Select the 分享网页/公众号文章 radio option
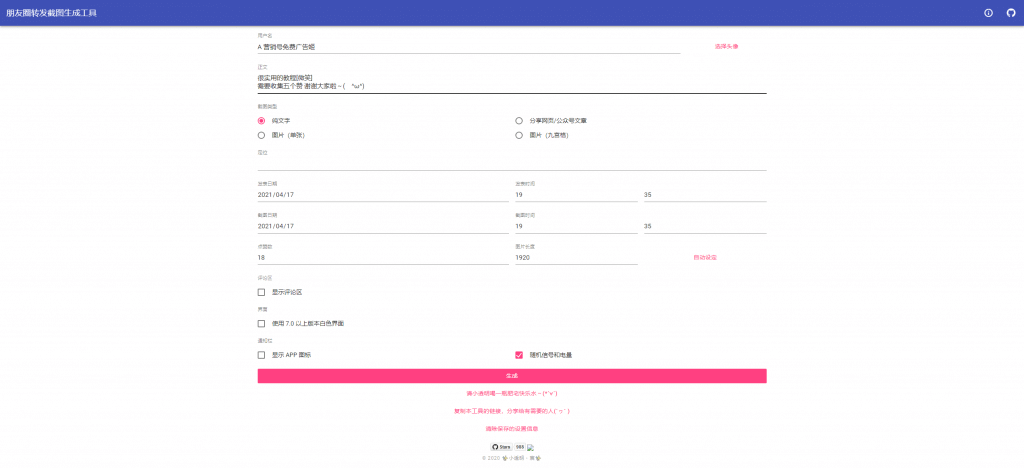This screenshot has width=1024, height=469. tap(519, 120)
